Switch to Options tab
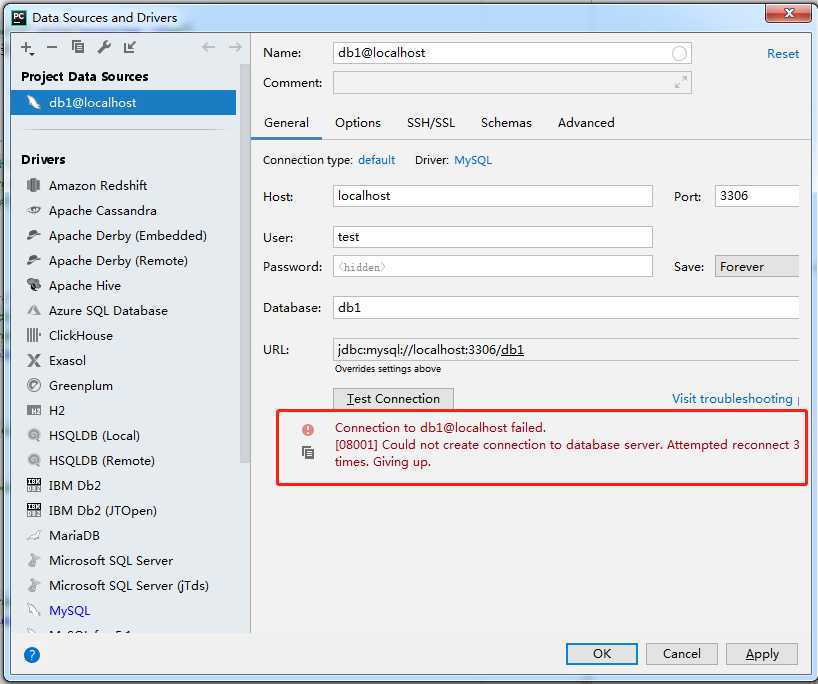The width and height of the screenshot is (818, 684). [358, 123]
